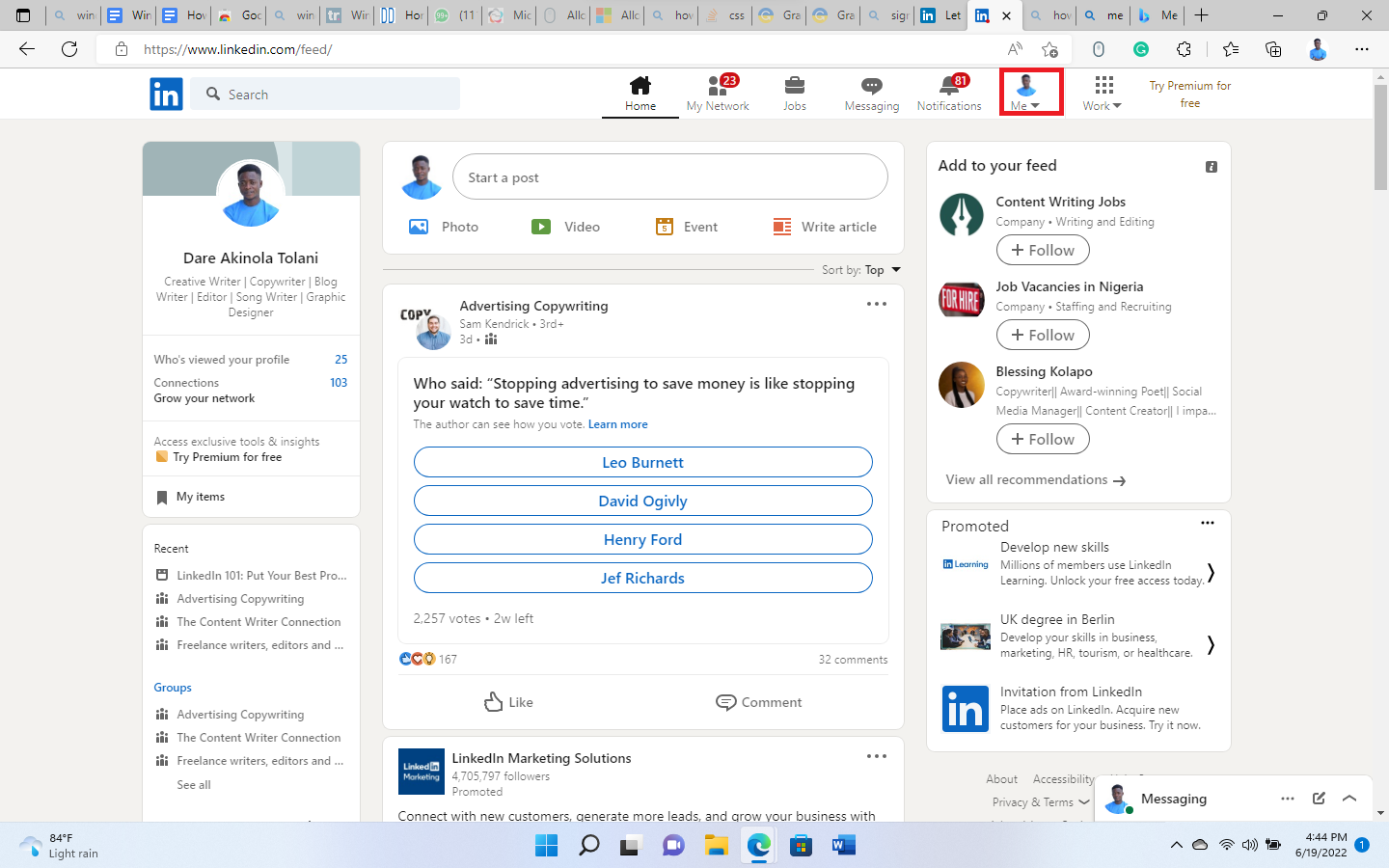This screenshot has width=1389, height=868.
Task: Switch to the css browser tab
Action: point(726,15)
